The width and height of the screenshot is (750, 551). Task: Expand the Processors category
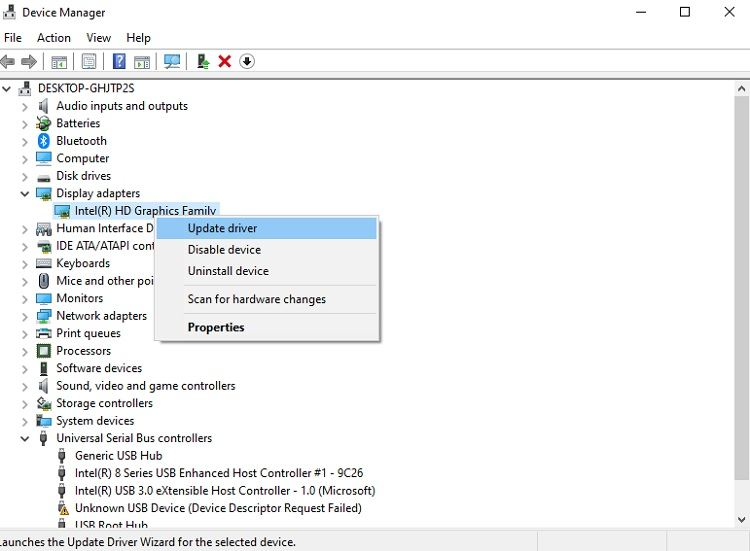[25, 351]
